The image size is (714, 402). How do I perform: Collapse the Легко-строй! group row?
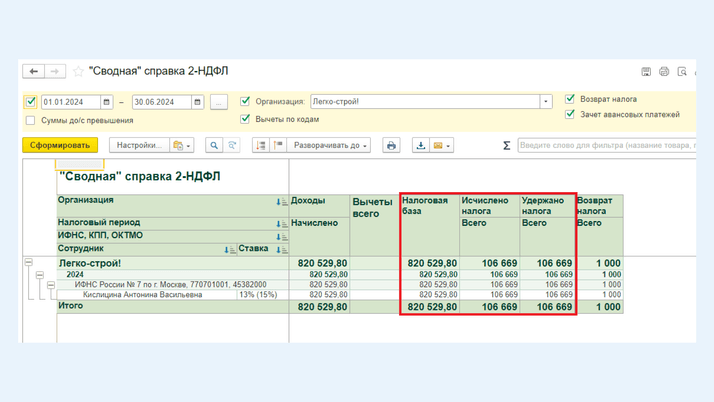(29, 263)
